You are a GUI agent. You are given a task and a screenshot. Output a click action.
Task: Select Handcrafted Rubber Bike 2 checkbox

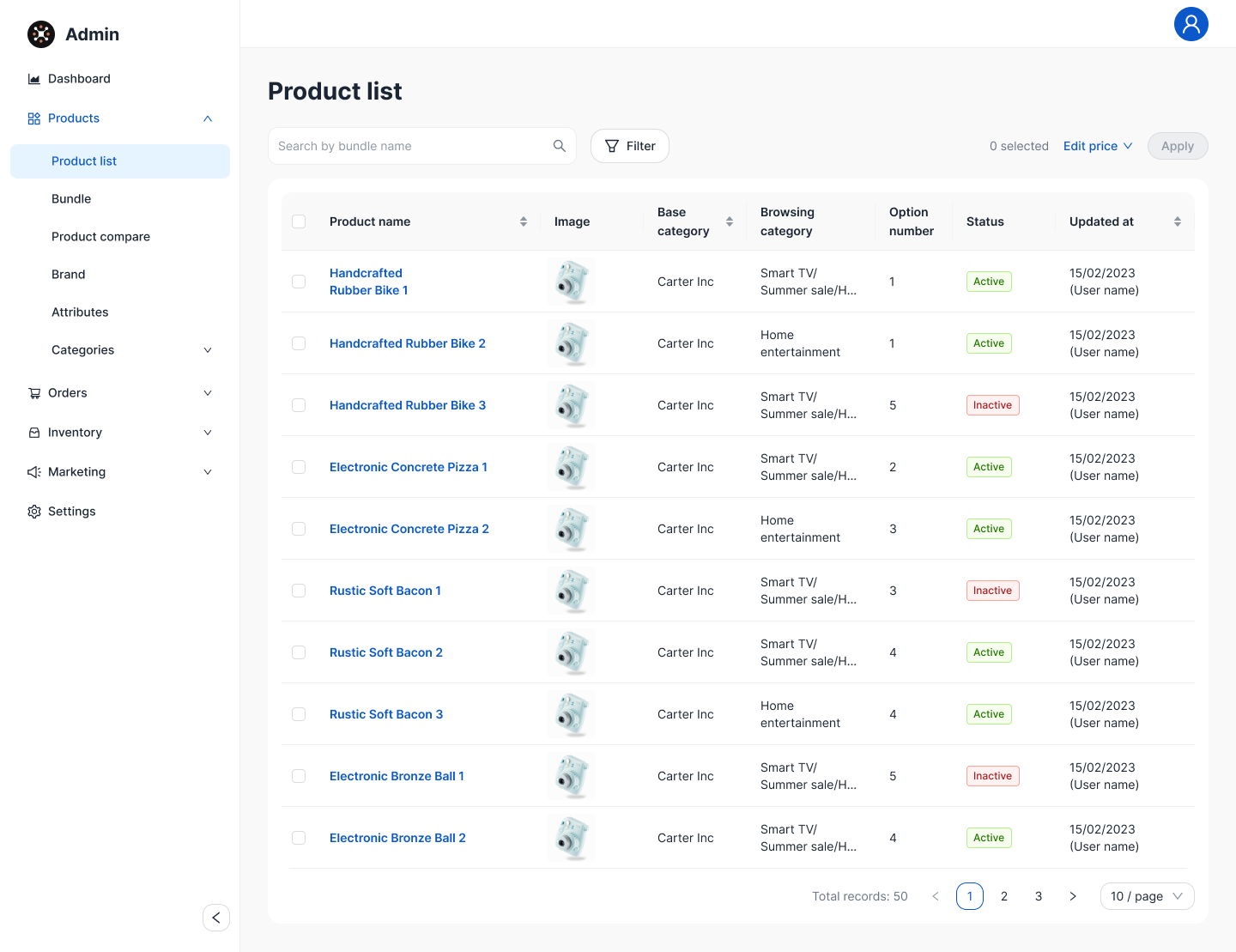[x=299, y=343]
